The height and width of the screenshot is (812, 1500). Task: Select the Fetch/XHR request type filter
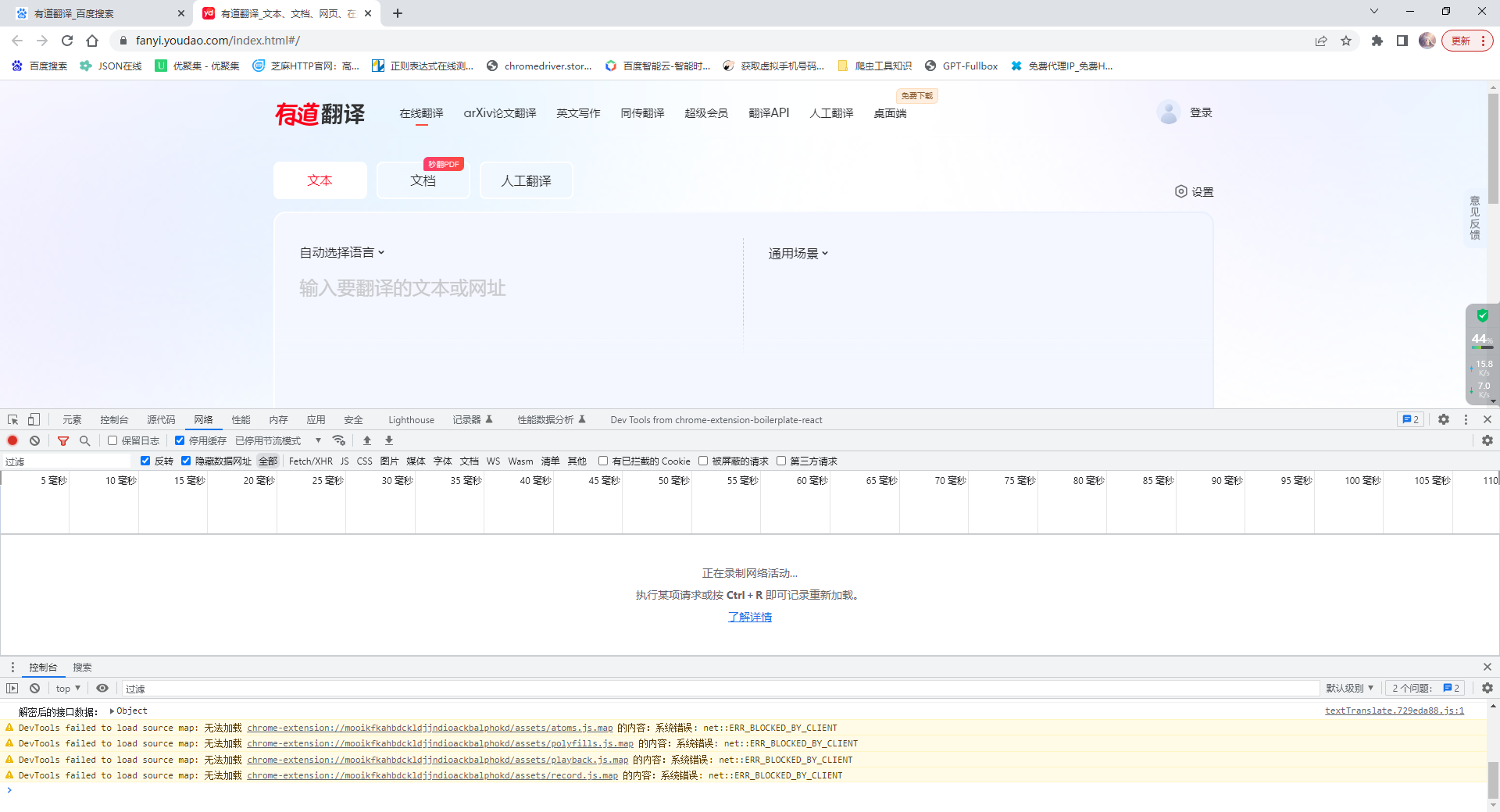click(x=310, y=461)
